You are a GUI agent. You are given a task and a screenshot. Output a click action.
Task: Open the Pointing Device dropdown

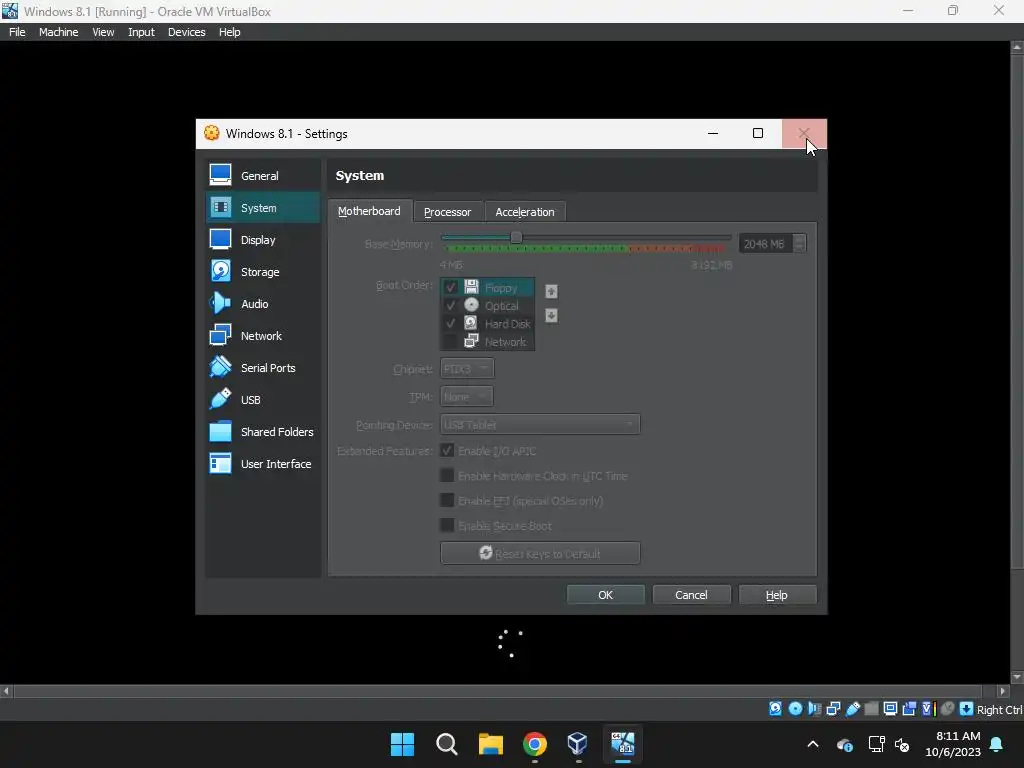pyautogui.click(x=540, y=424)
